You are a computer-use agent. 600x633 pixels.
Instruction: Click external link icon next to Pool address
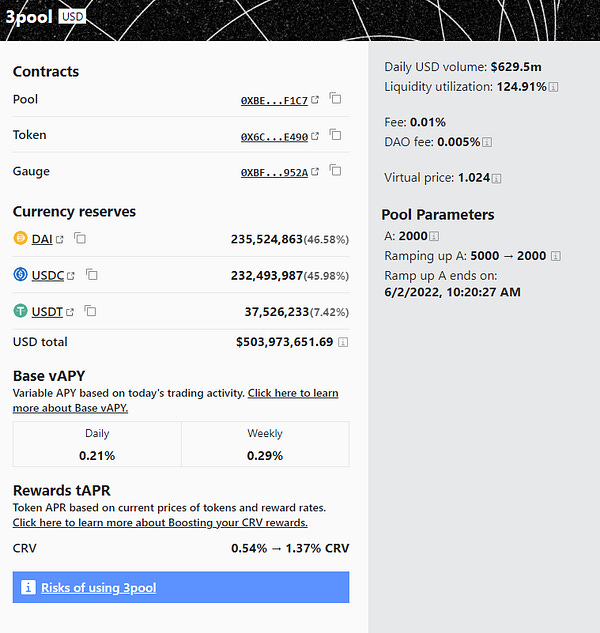(315, 99)
